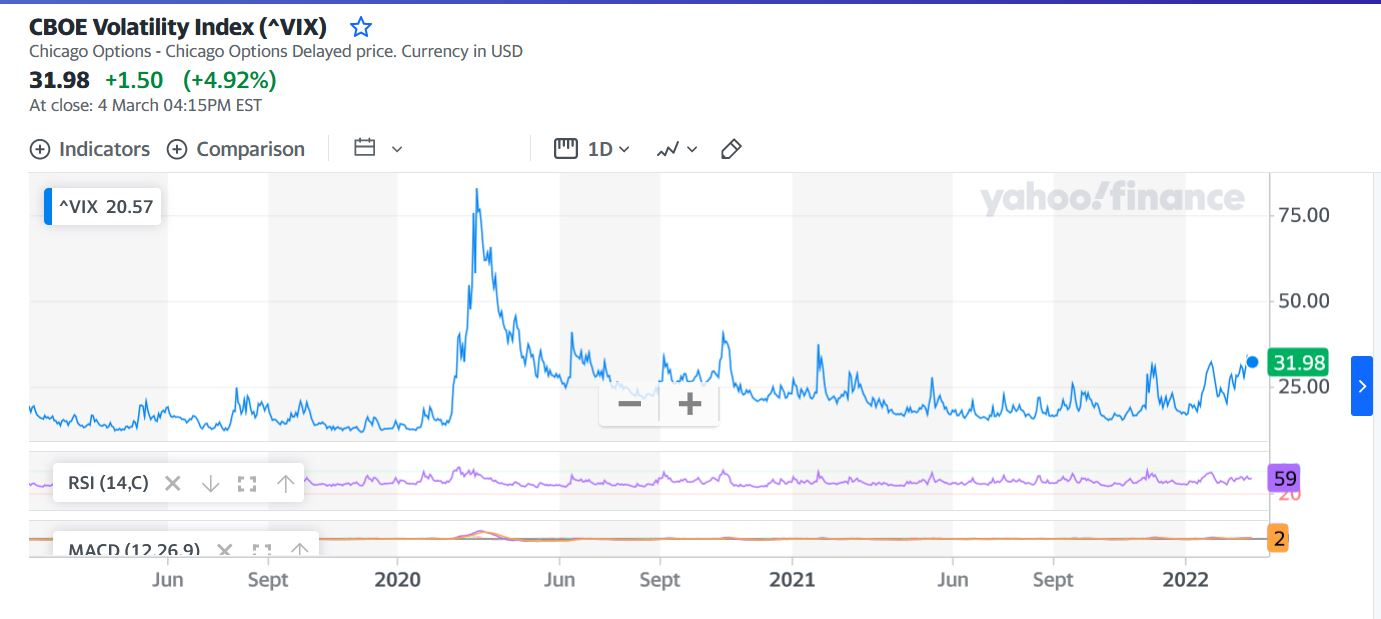Open the chart type line icon
Image resolution: width=1381 pixels, height=619 pixels.
tap(668, 149)
